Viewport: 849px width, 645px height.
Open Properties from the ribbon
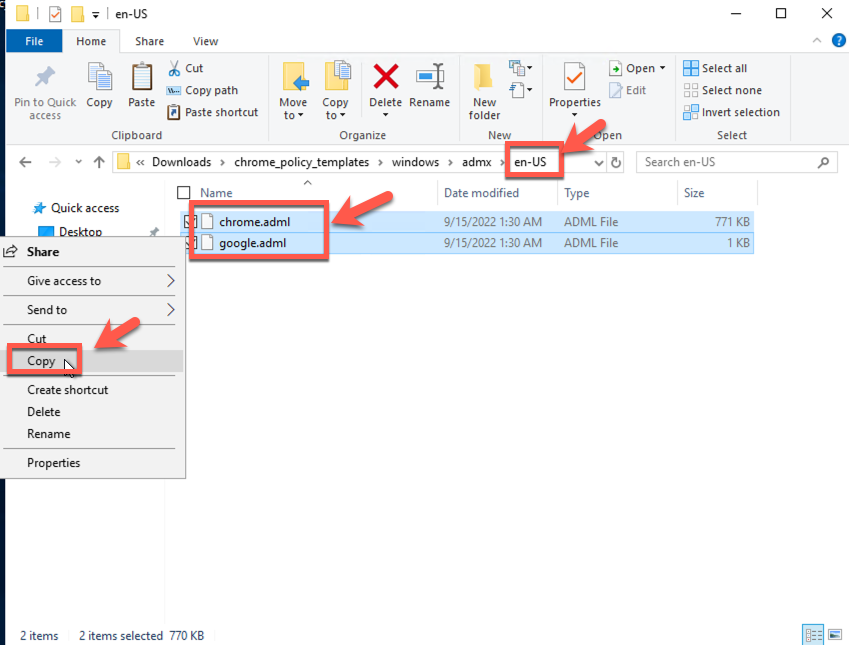[574, 78]
